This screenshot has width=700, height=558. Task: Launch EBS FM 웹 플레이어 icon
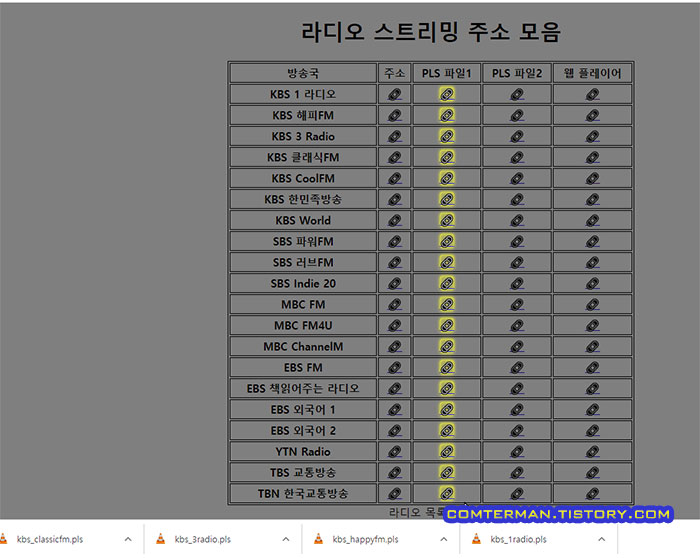[592, 368]
